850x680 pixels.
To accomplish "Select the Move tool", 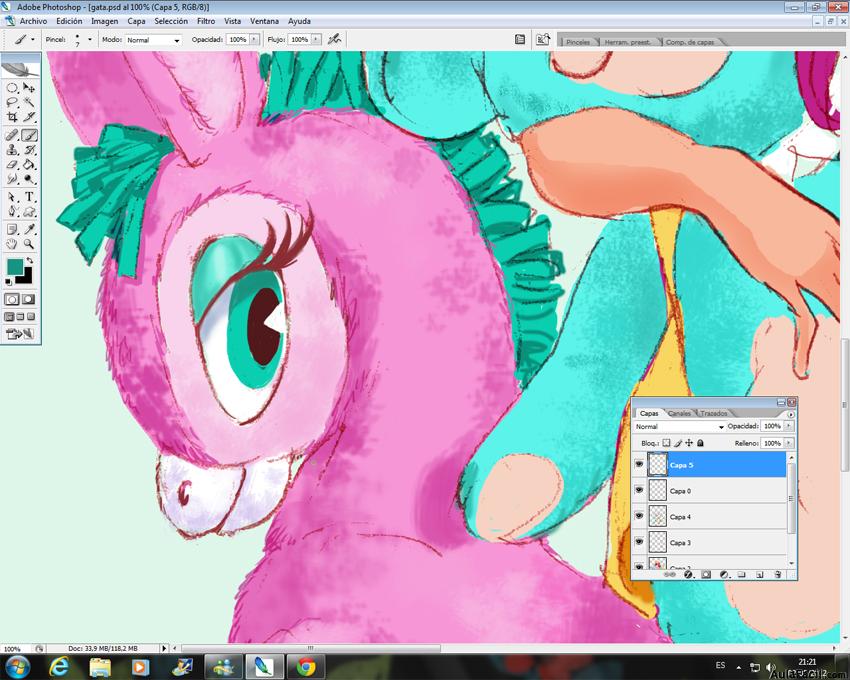I will 29,88.
